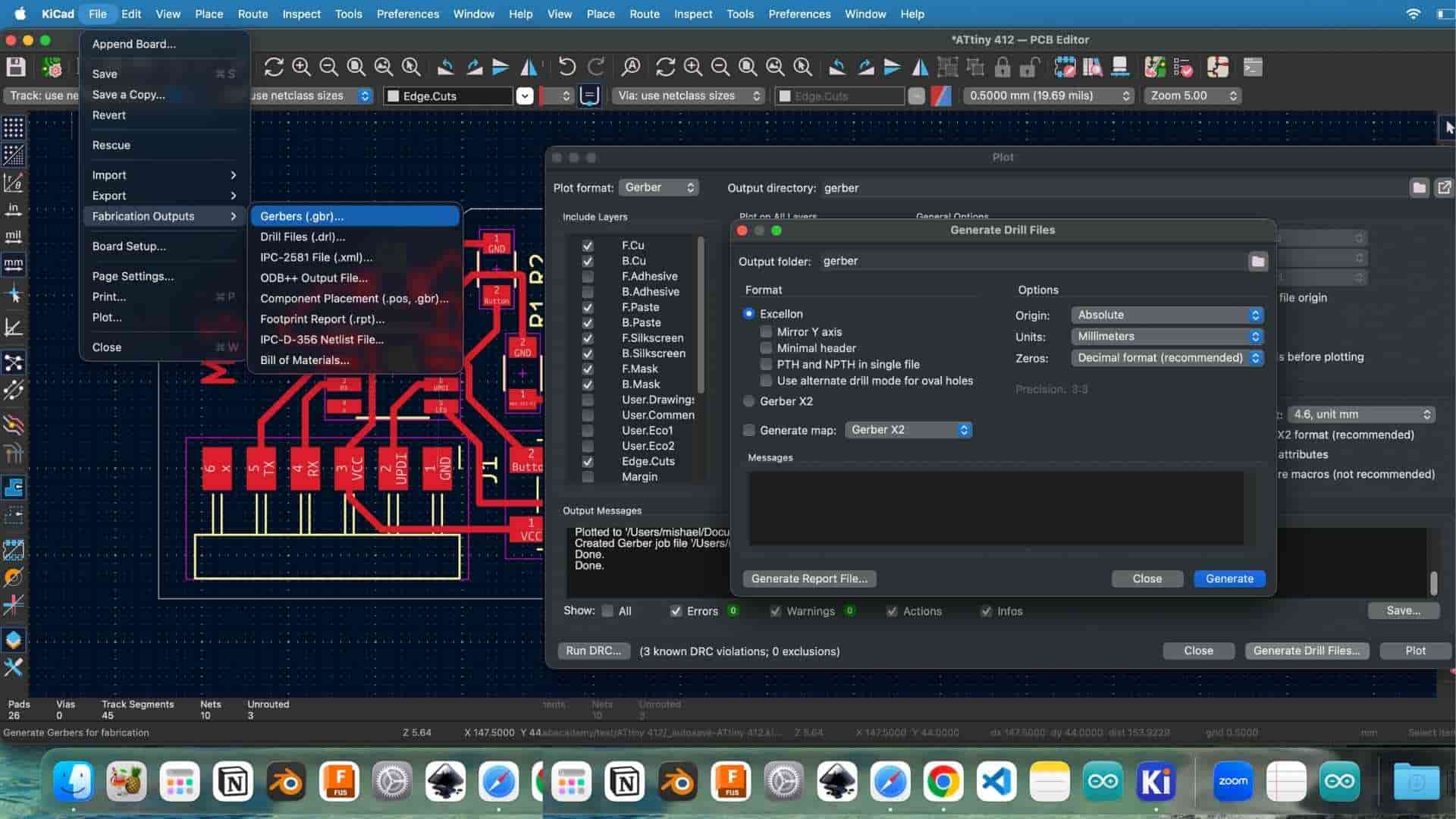Open KiCad from the dock
Viewport: 1456px width, 819px height.
click(x=1156, y=782)
